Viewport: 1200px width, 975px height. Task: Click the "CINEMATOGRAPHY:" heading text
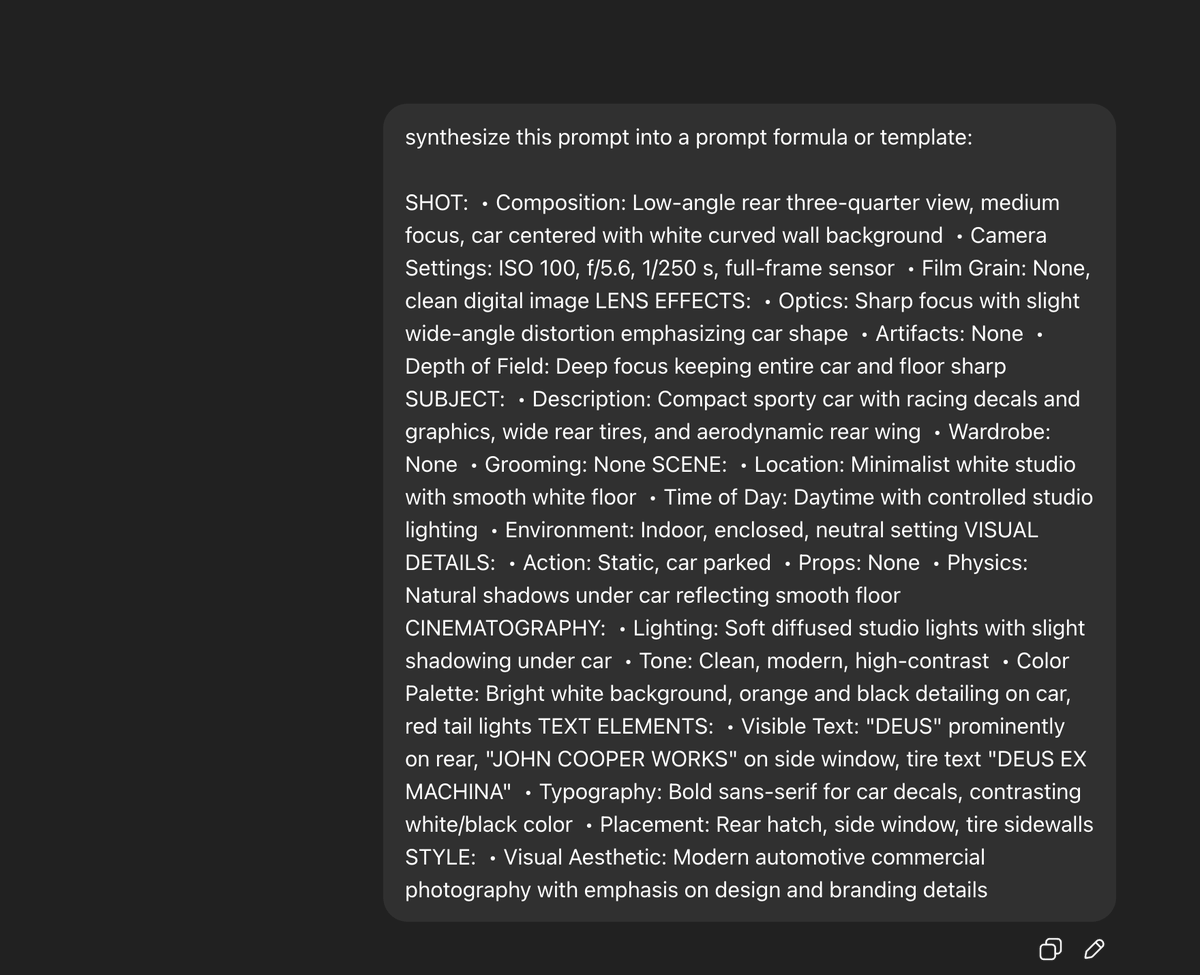505,628
